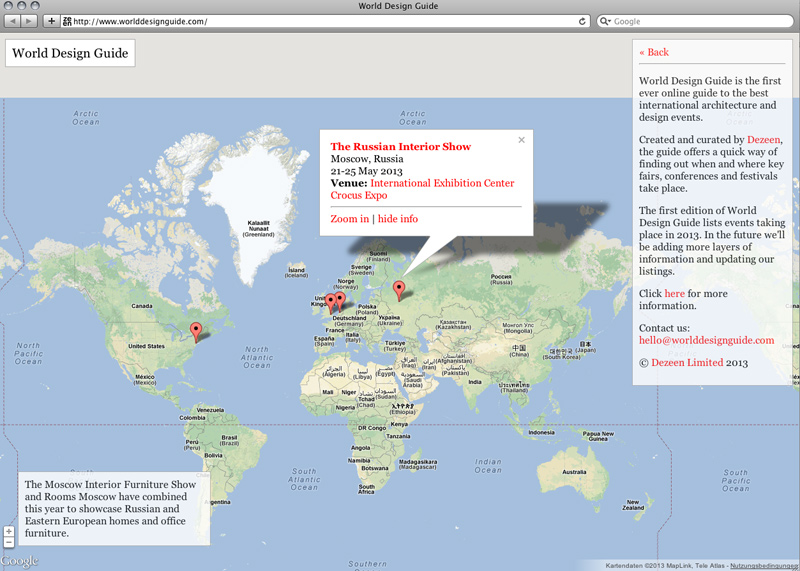
Task: Go forward with the browser forward arrow
Action: pos(29,21)
